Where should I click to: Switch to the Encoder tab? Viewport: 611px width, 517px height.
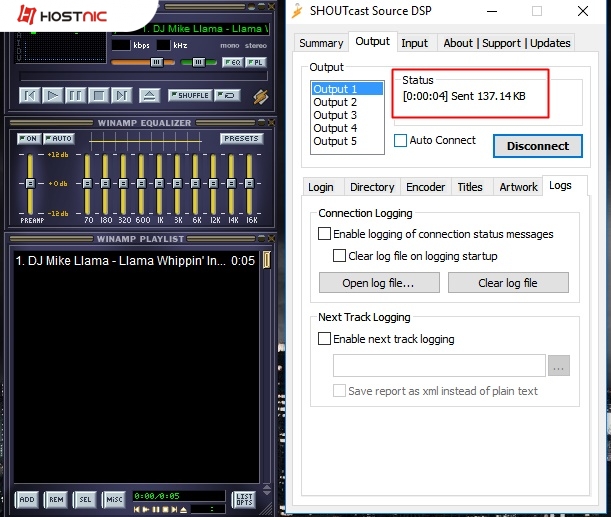425,187
